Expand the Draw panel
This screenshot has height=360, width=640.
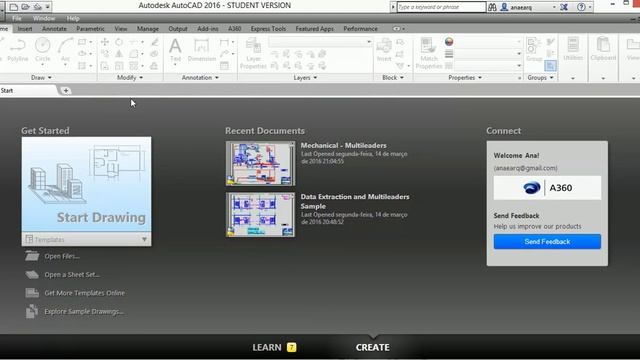(41, 78)
